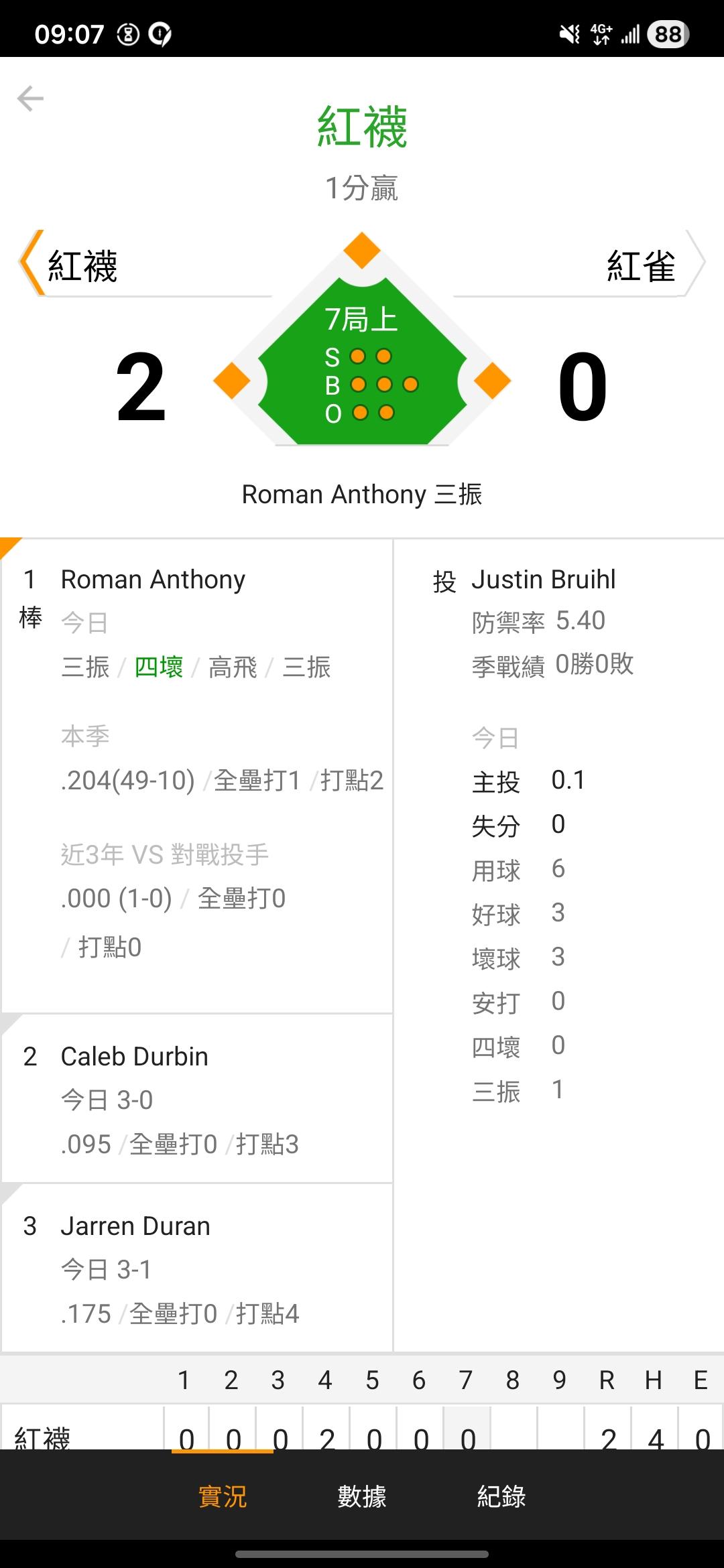Tap the 7局上 inning indicator
Screen dimensions: 724x1568
[x=361, y=319]
